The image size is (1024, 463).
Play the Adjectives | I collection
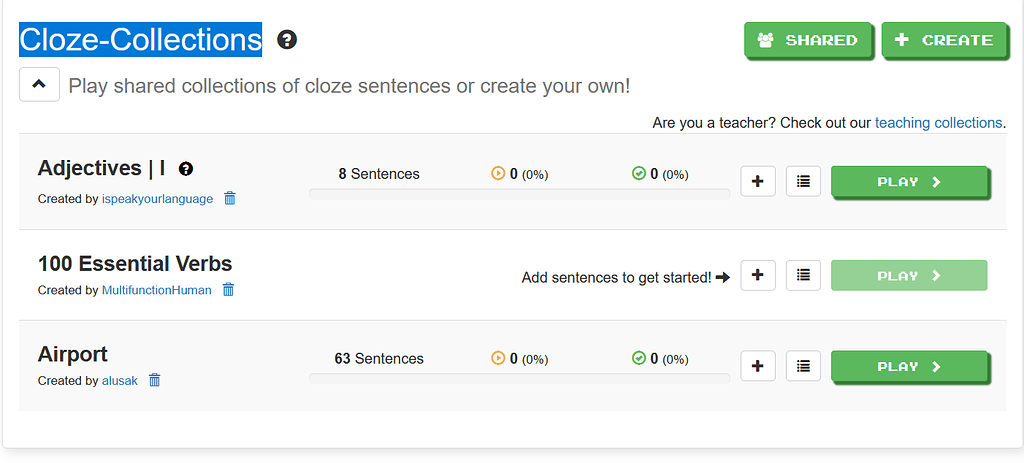tap(910, 182)
